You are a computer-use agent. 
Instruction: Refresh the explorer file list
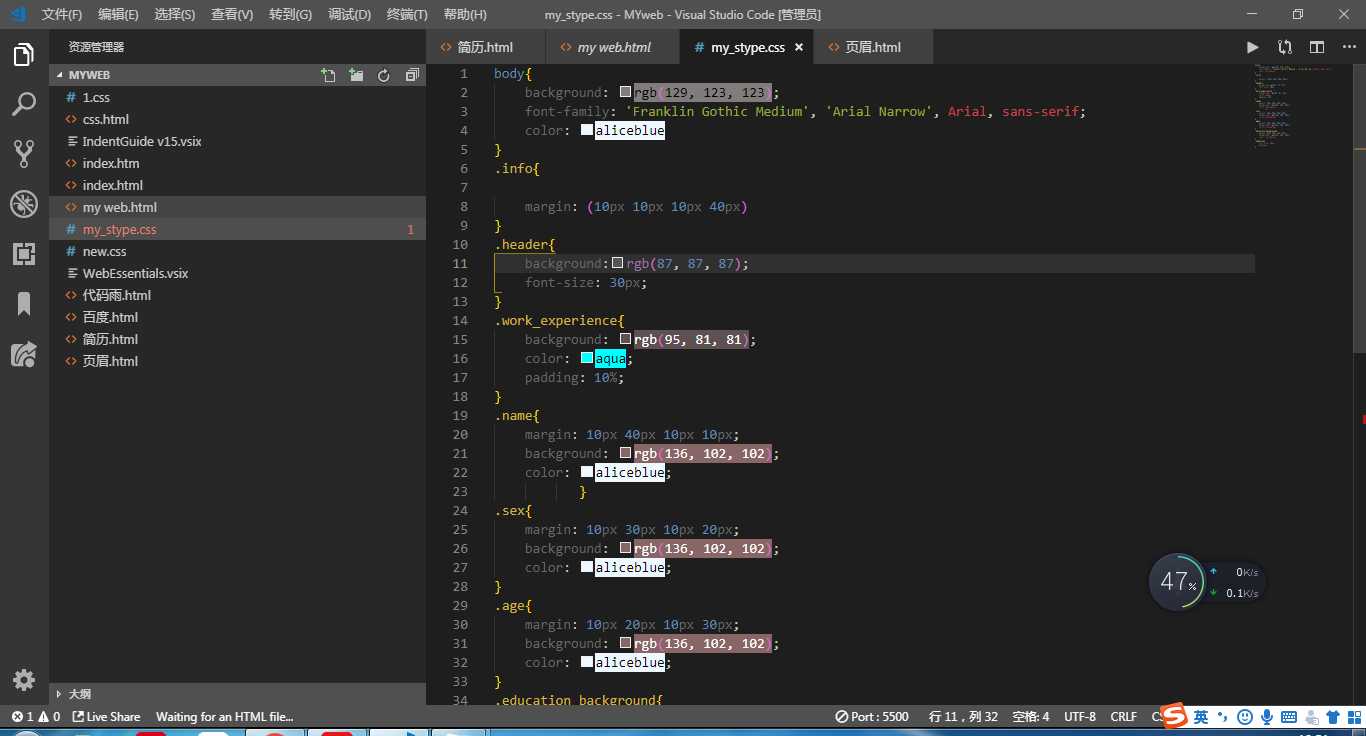[384, 75]
